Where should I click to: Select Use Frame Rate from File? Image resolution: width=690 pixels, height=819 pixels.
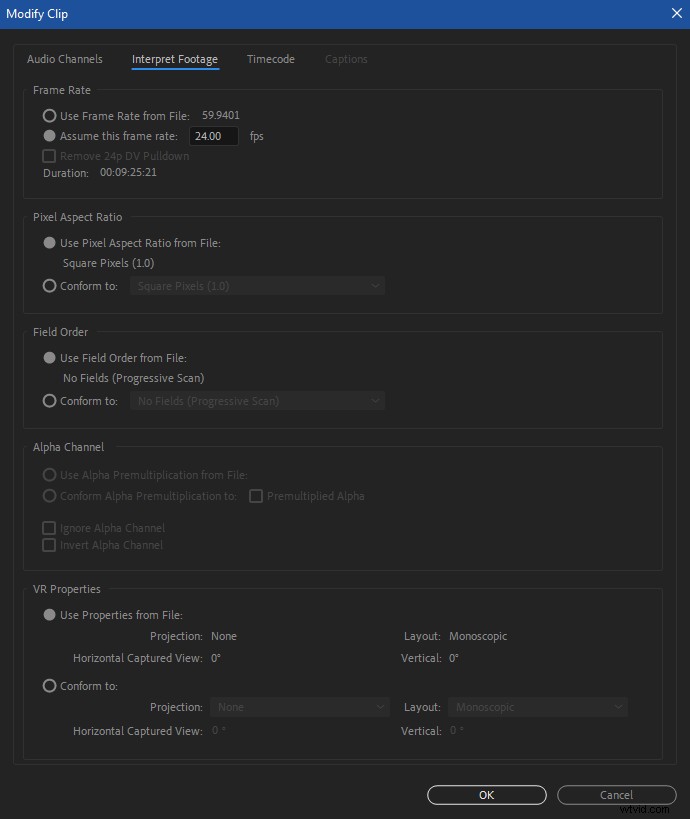point(49,116)
